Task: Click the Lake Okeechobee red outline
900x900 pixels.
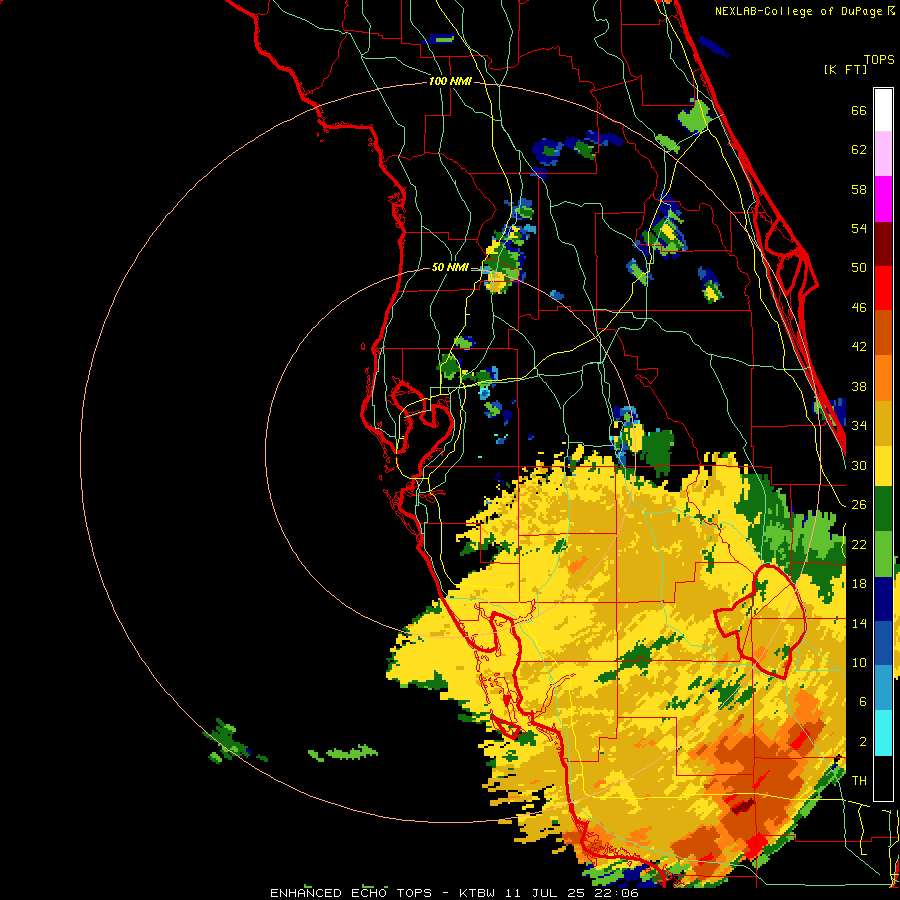Action: [761, 620]
